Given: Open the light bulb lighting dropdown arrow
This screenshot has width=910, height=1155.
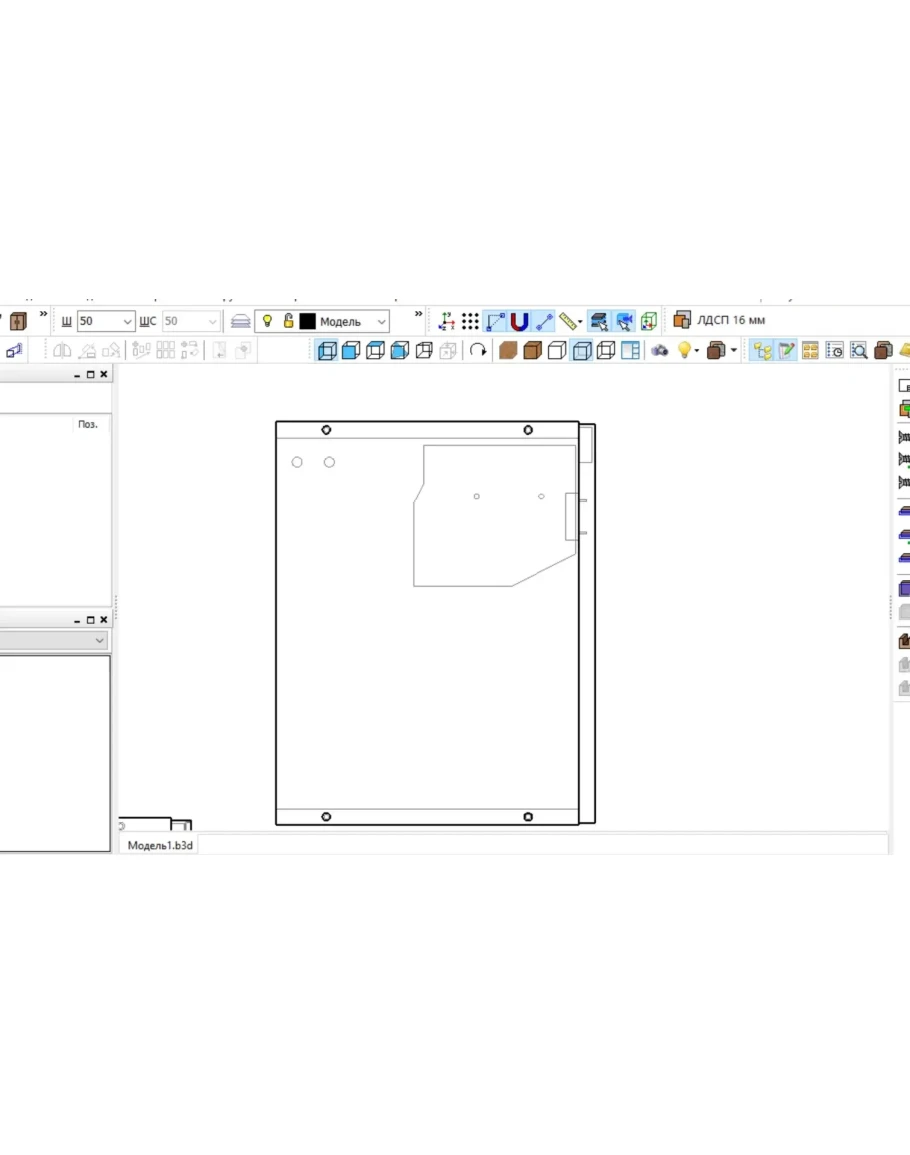Looking at the screenshot, I should (x=697, y=350).
